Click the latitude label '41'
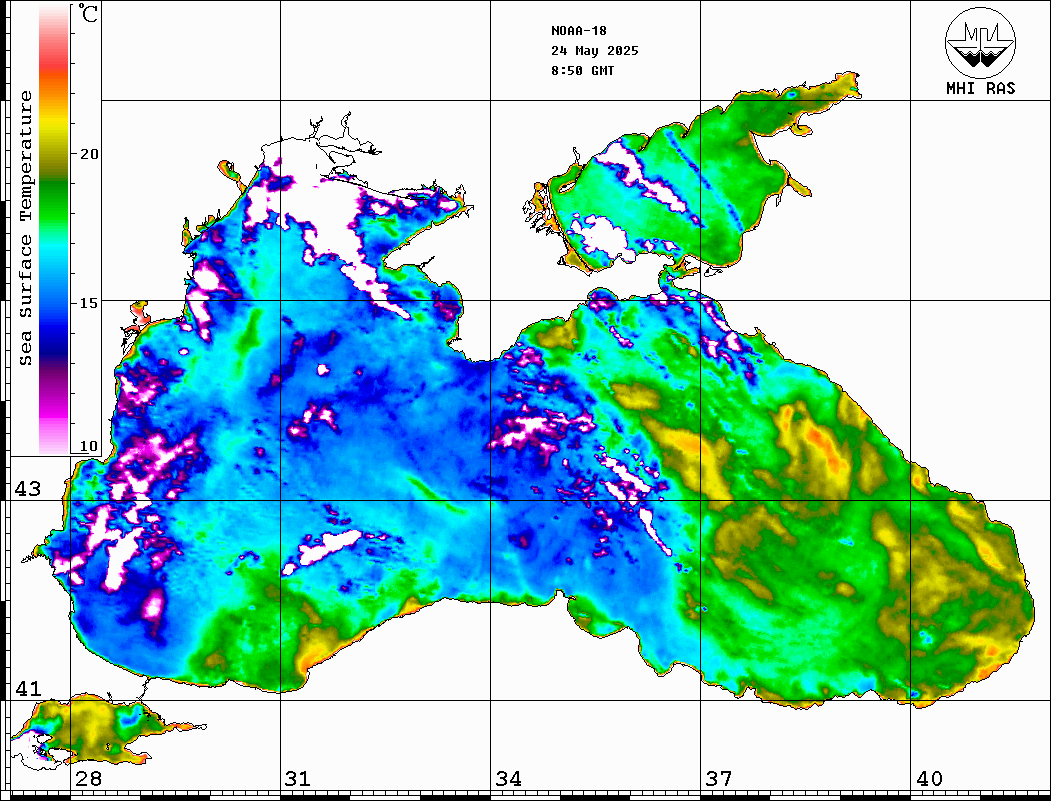This screenshot has width=1051, height=801. click(27, 688)
